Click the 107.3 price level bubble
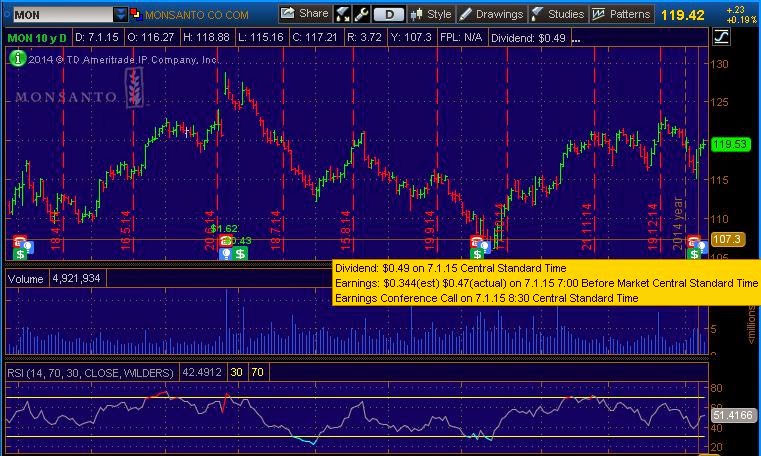Viewport: 761px width, 456px height. point(727,239)
